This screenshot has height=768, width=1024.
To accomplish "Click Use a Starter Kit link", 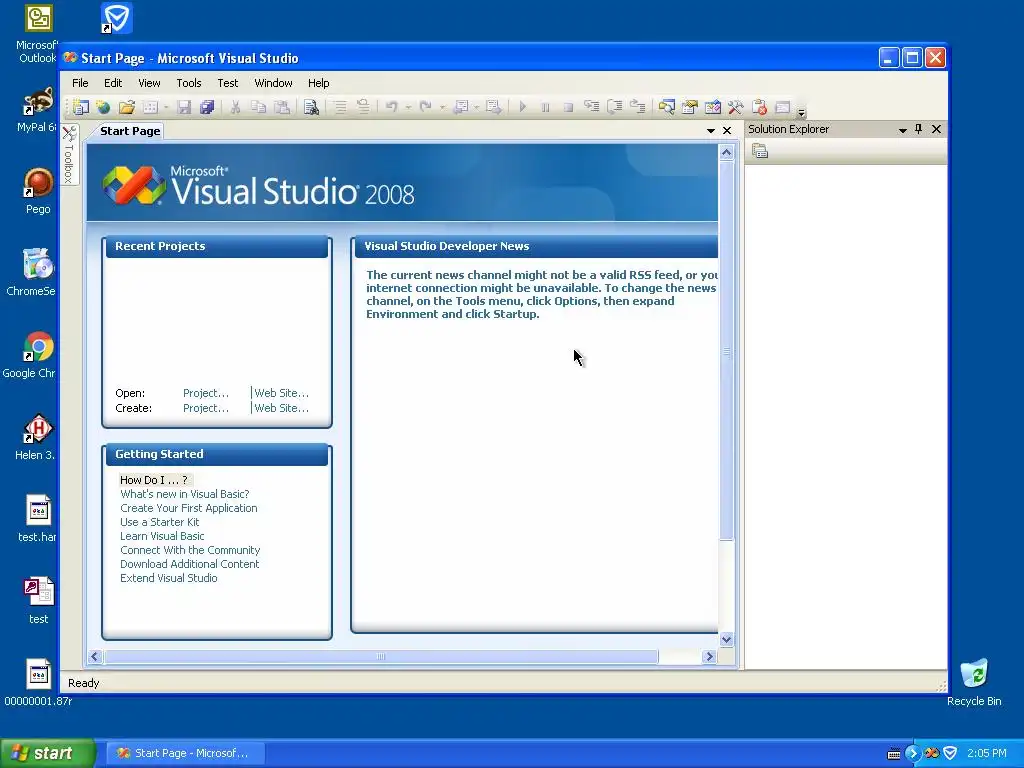I will (159, 522).
